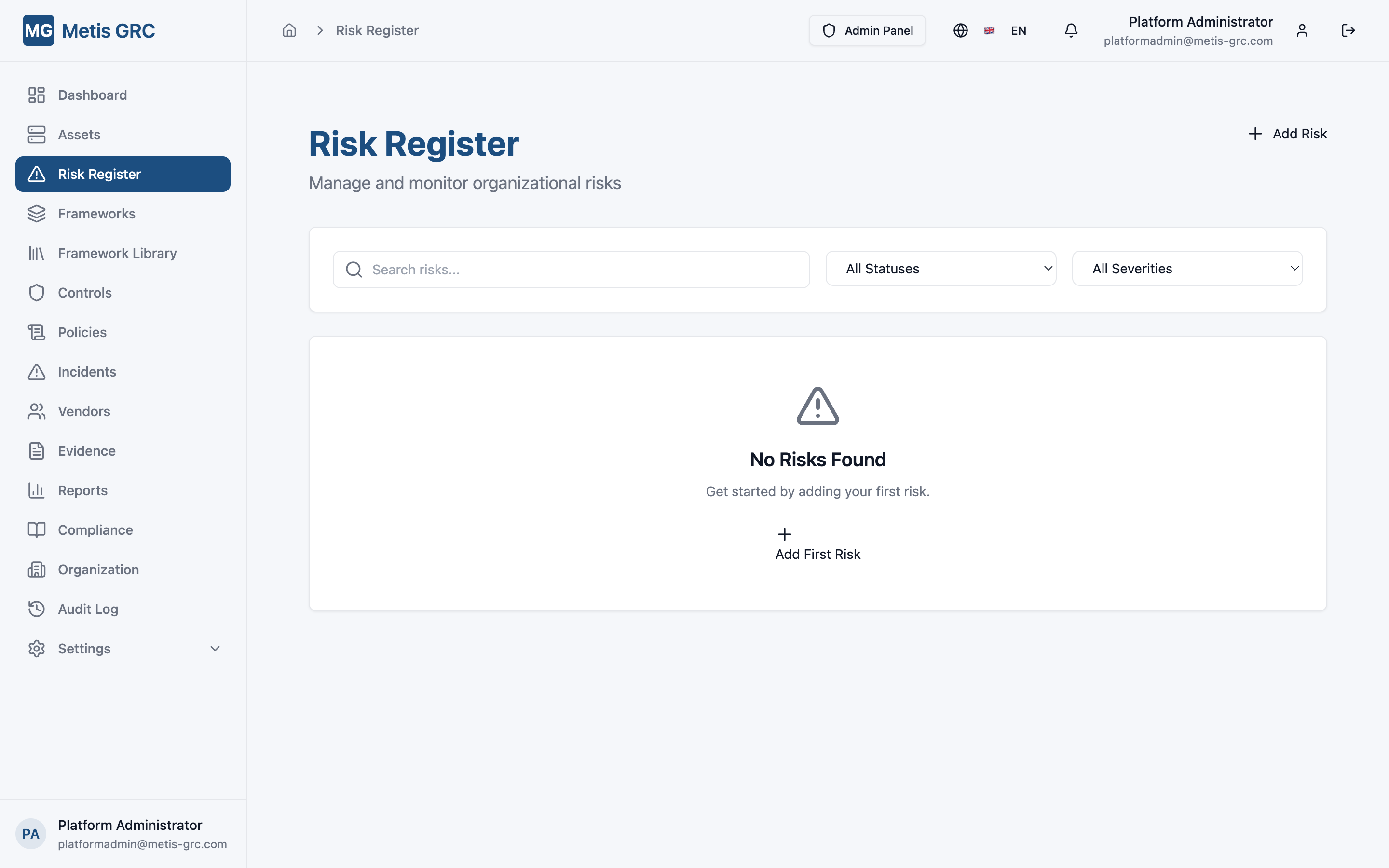Click the home breadcrumb icon

click(x=289, y=30)
